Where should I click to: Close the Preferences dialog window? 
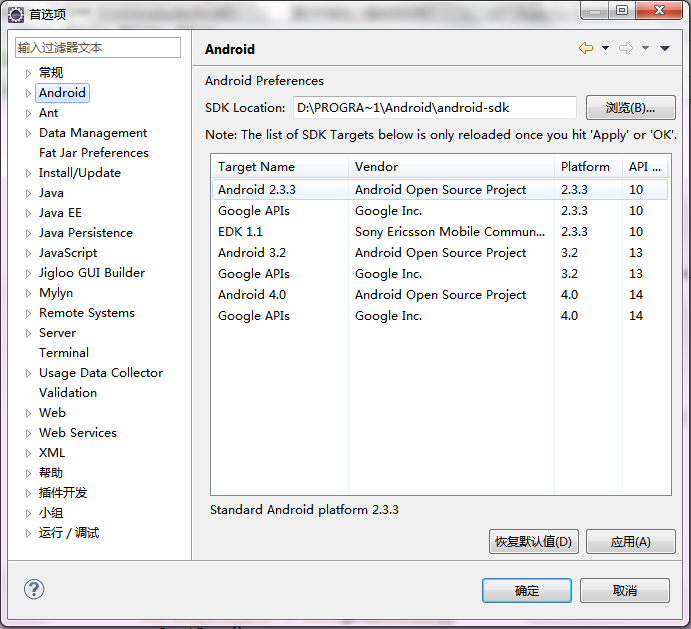coord(659,11)
